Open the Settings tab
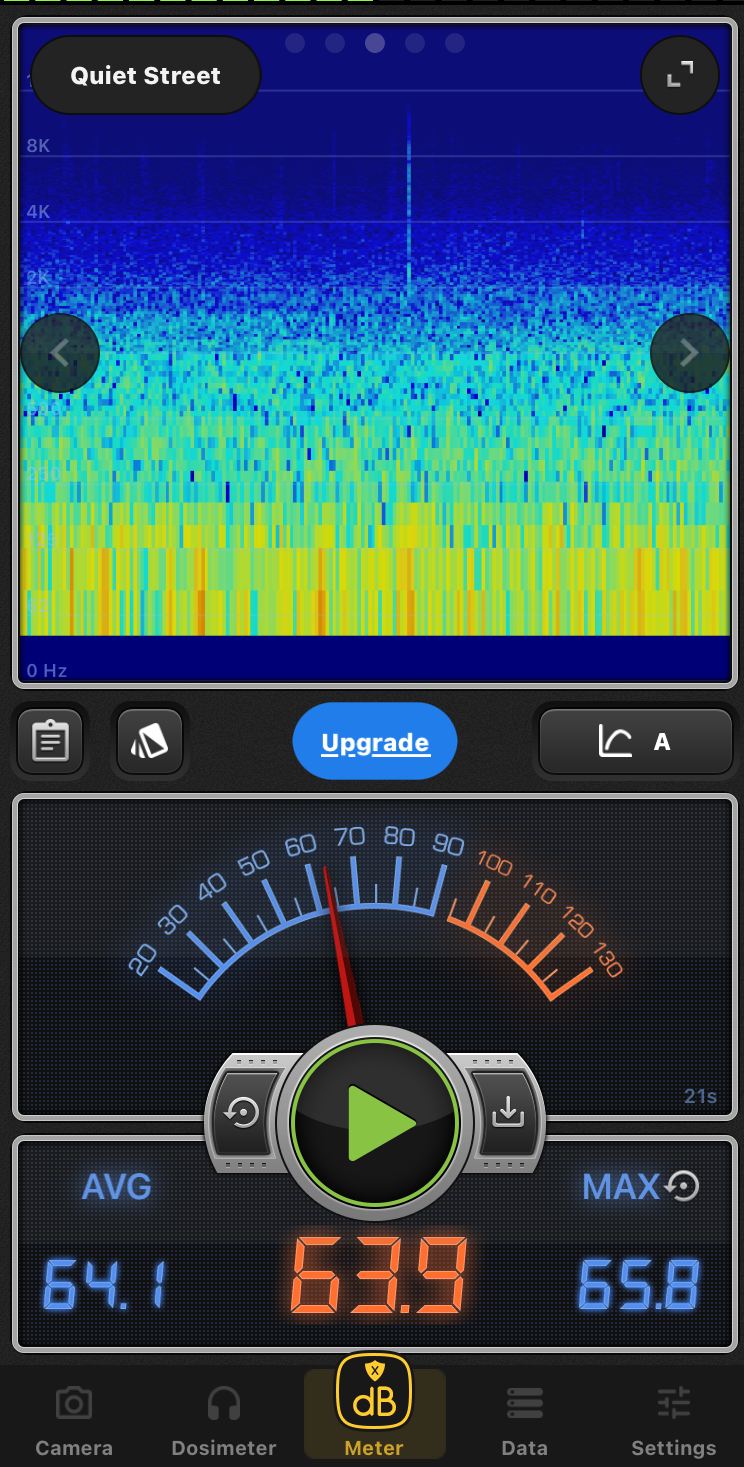 click(674, 1420)
